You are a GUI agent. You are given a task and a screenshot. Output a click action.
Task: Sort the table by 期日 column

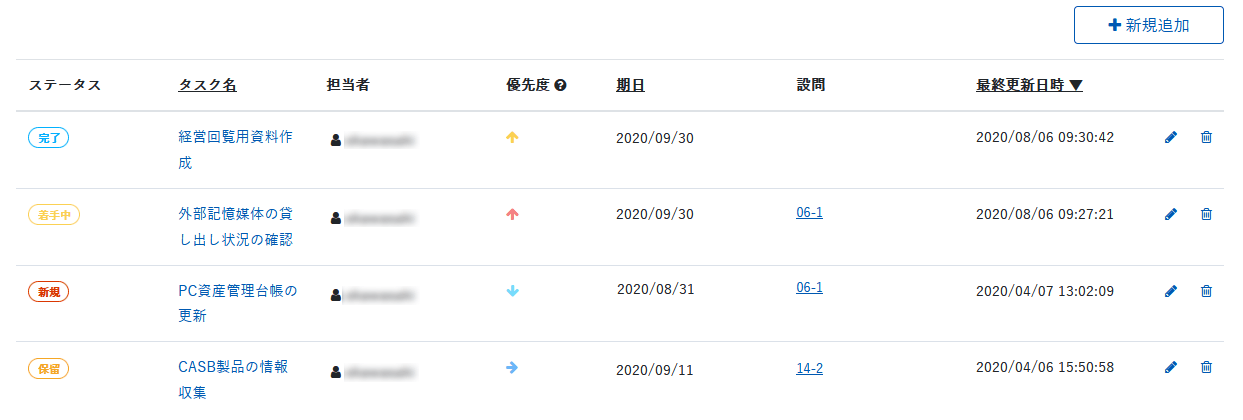[630, 85]
